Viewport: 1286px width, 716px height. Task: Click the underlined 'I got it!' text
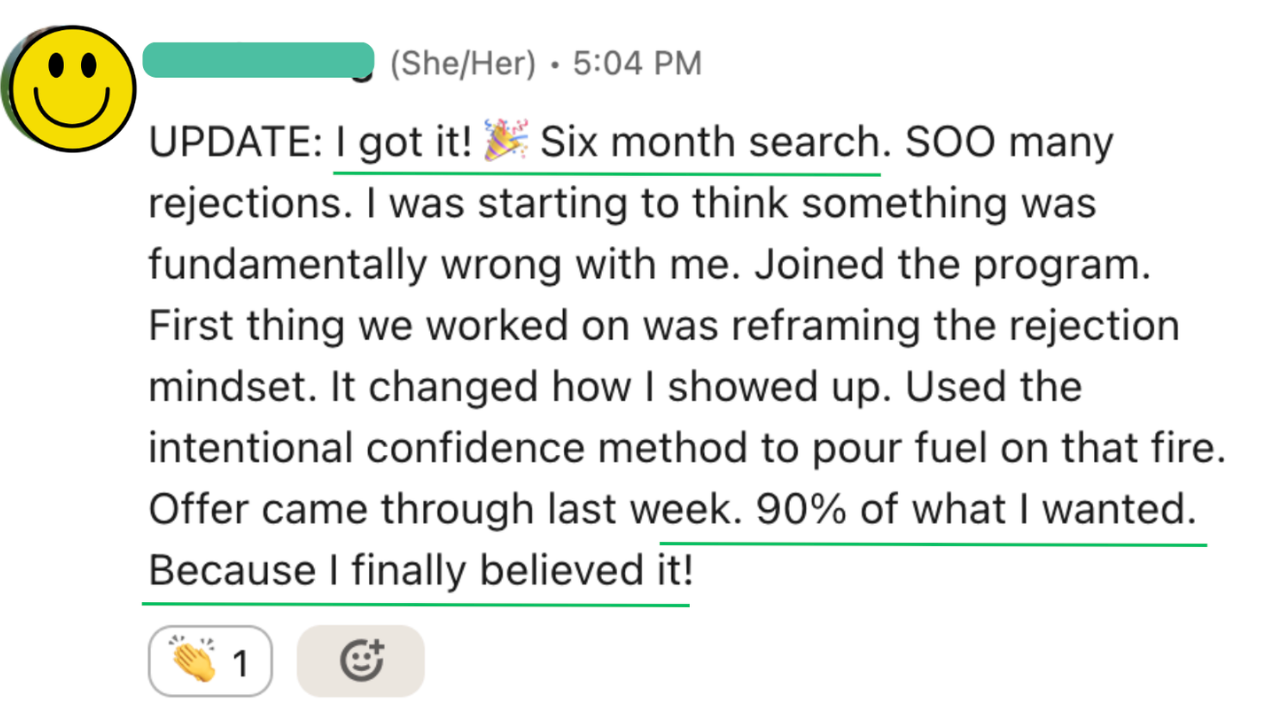click(403, 144)
